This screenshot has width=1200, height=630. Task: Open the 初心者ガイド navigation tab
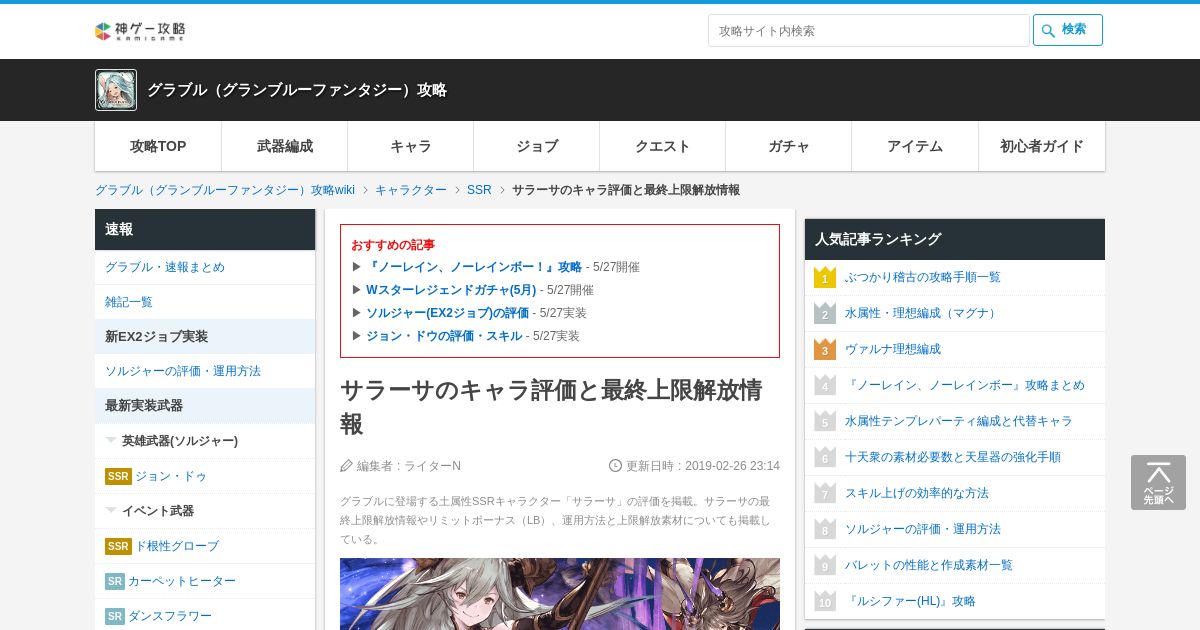pyautogui.click(x=1042, y=146)
